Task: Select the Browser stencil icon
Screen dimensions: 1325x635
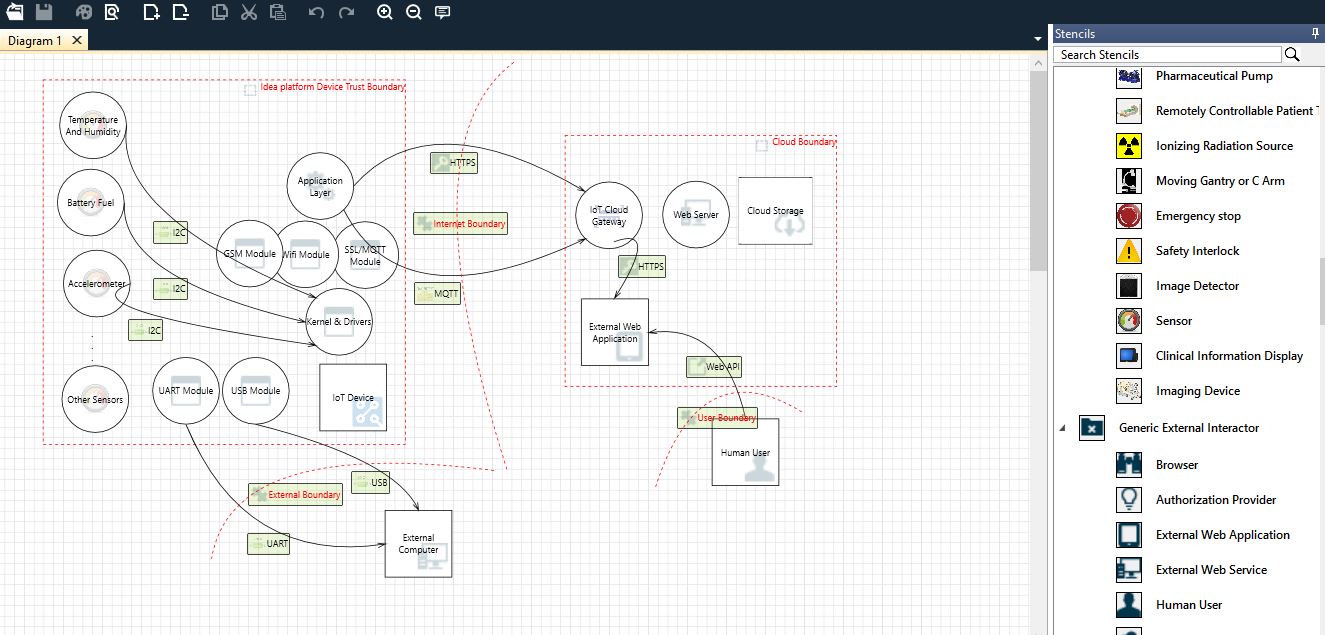Action: [1129, 465]
